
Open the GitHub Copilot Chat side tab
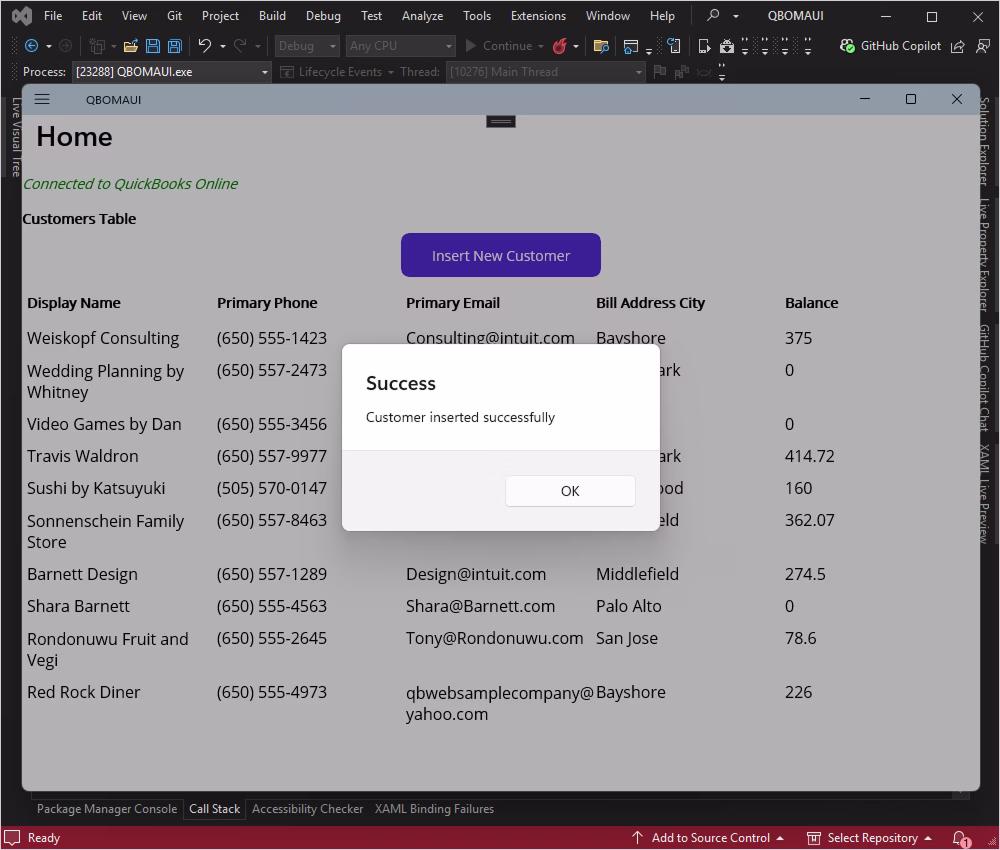coord(984,377)
